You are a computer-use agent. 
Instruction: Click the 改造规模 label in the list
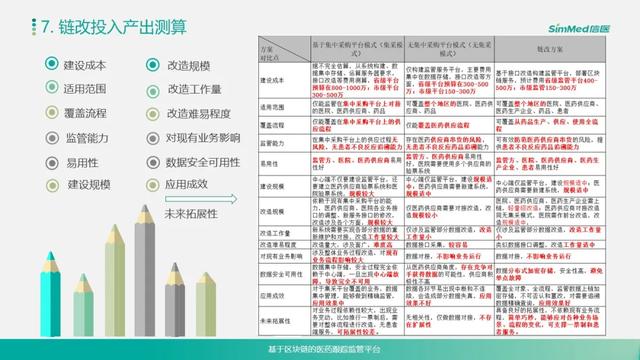point(189,66)
